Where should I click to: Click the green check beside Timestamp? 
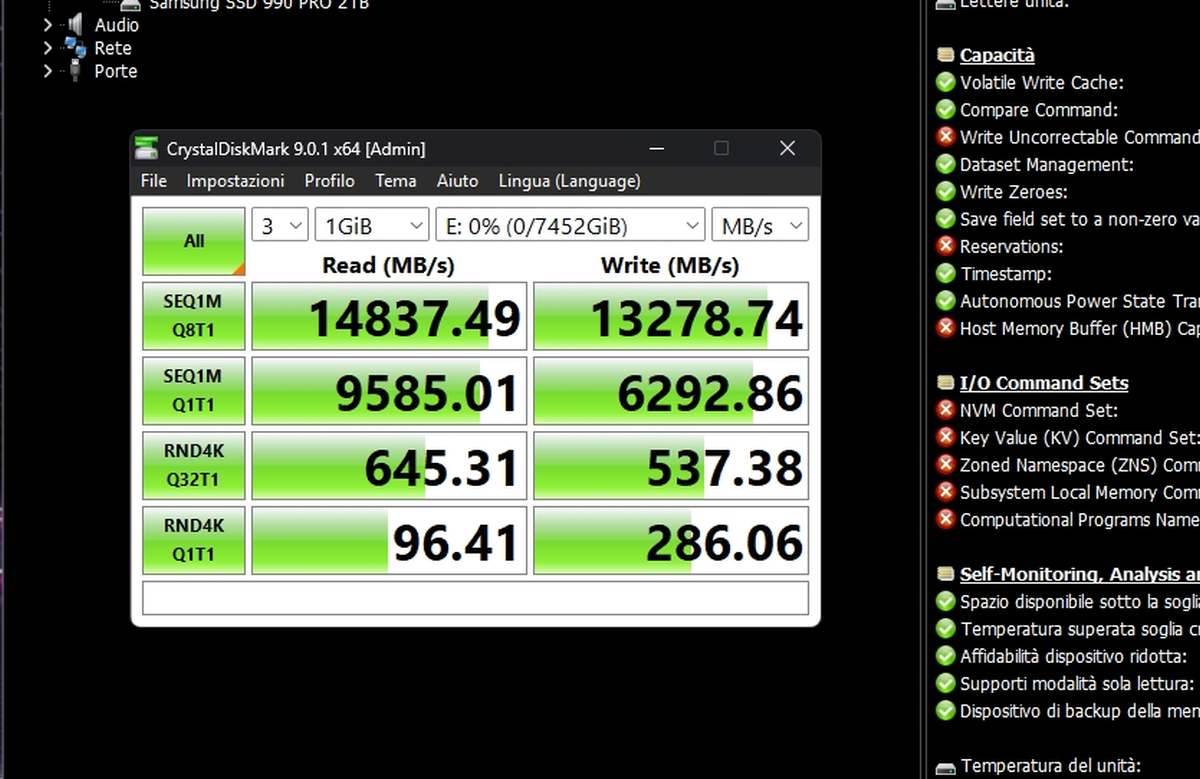pos(945,273)
